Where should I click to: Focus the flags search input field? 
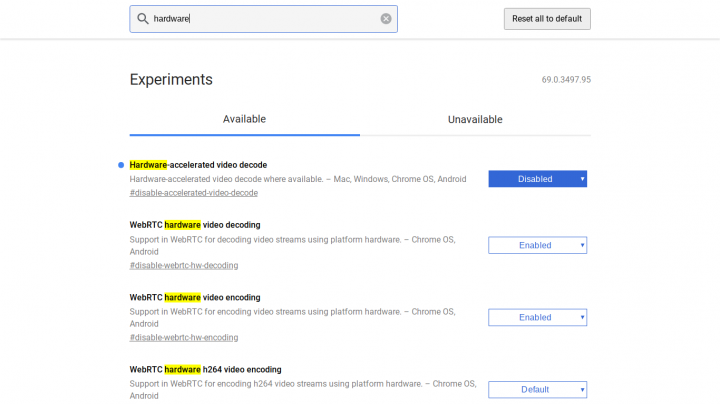tap(264, 19)
